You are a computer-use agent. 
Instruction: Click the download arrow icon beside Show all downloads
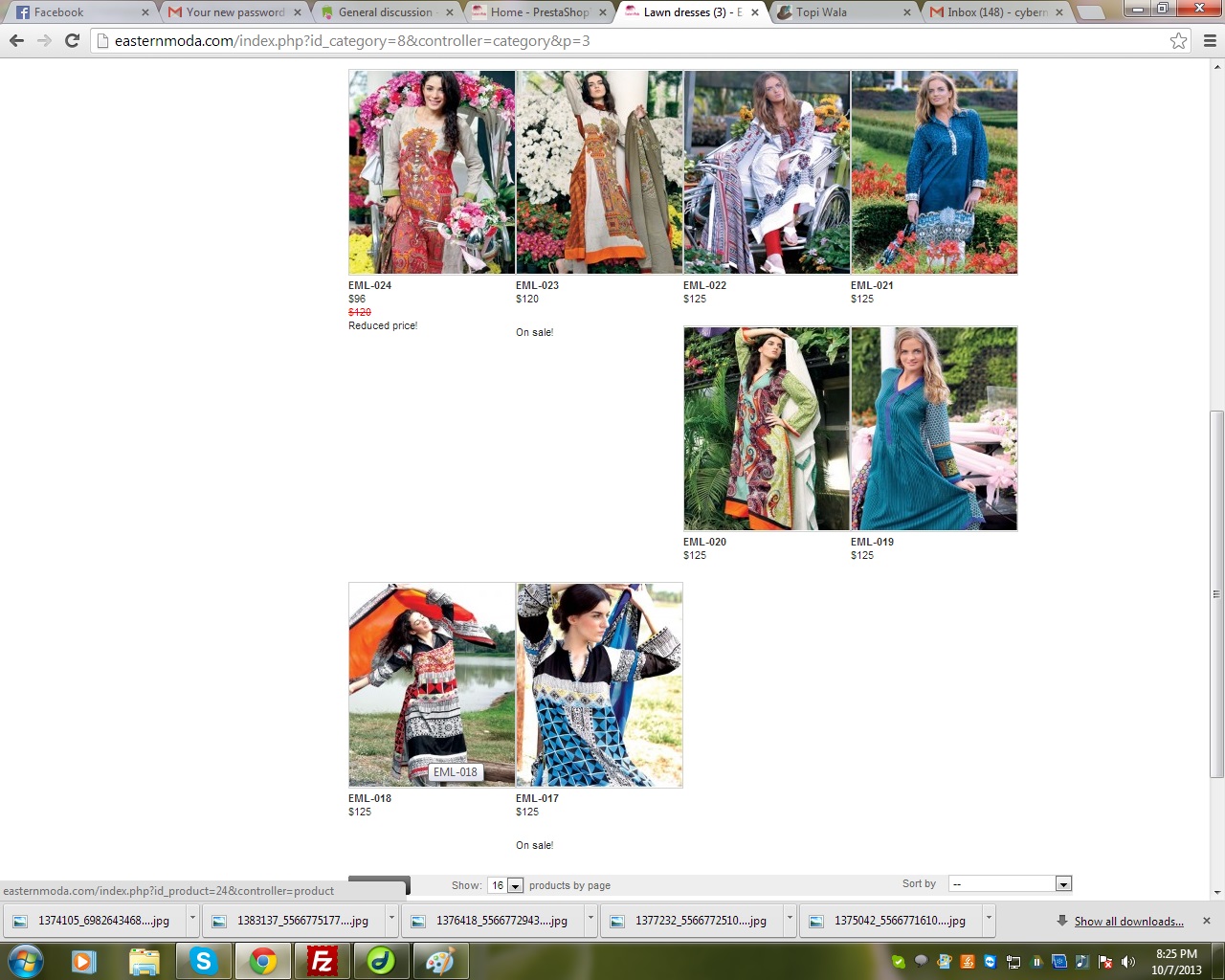(x=1061, y=921)
